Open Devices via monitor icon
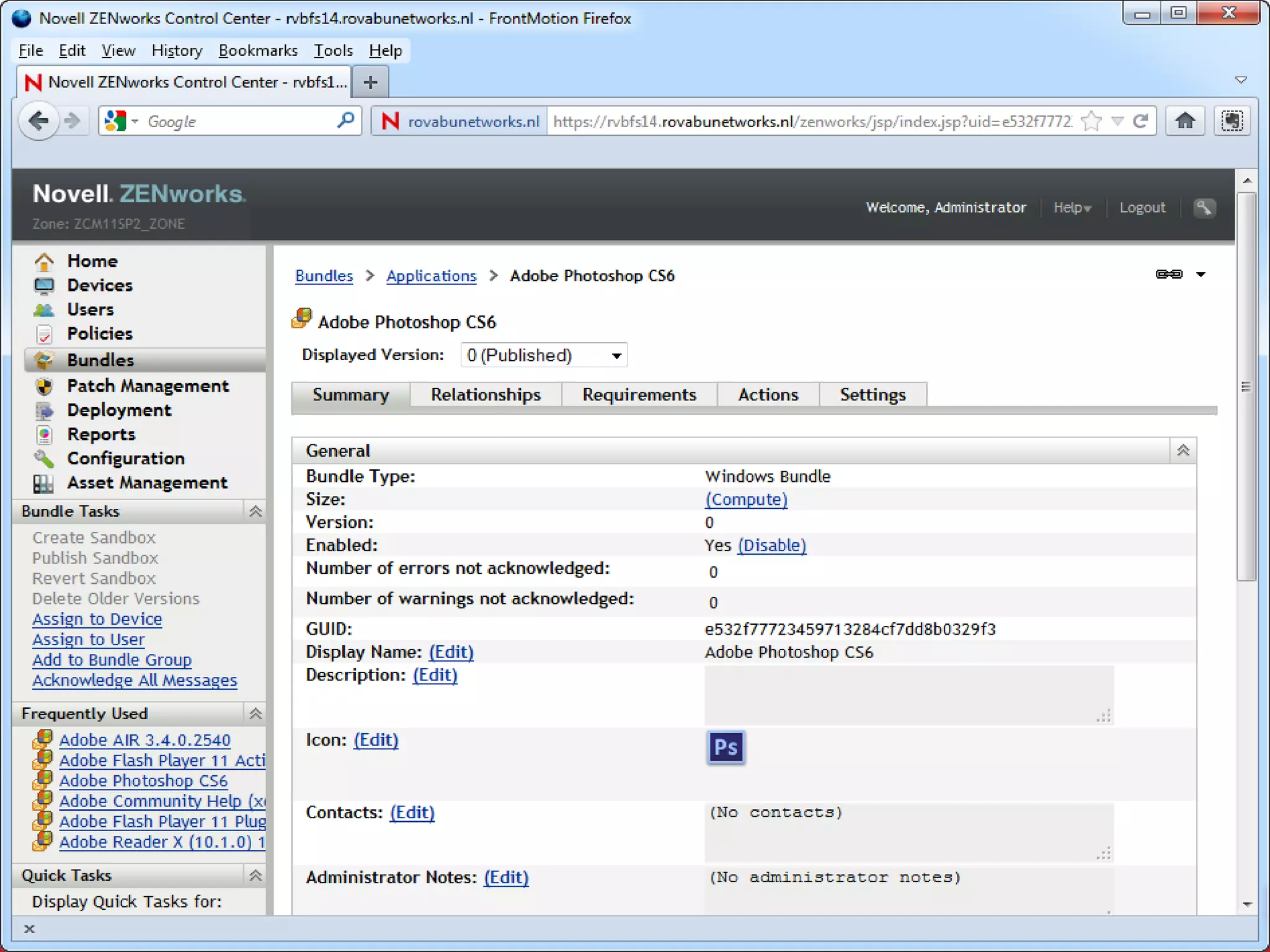Viewport: 1270px width, 952px height. click(x=43, y=286)
